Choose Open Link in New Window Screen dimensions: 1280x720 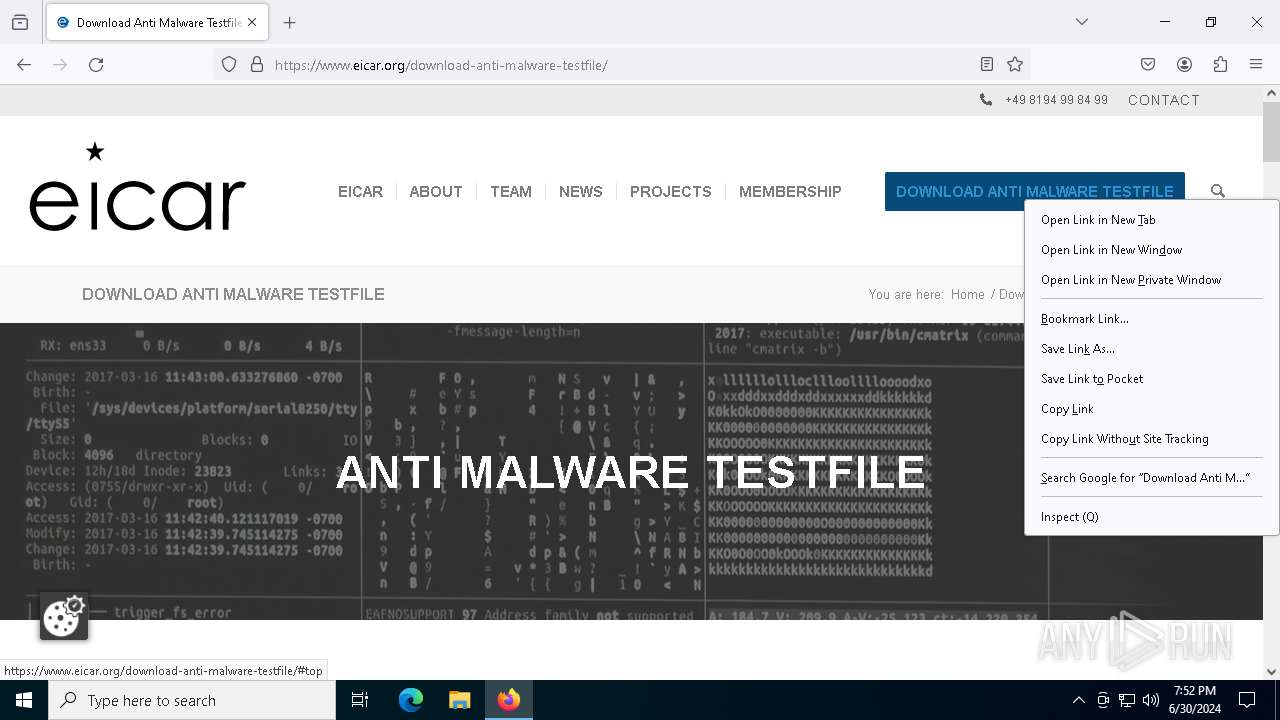point(1152,250)
